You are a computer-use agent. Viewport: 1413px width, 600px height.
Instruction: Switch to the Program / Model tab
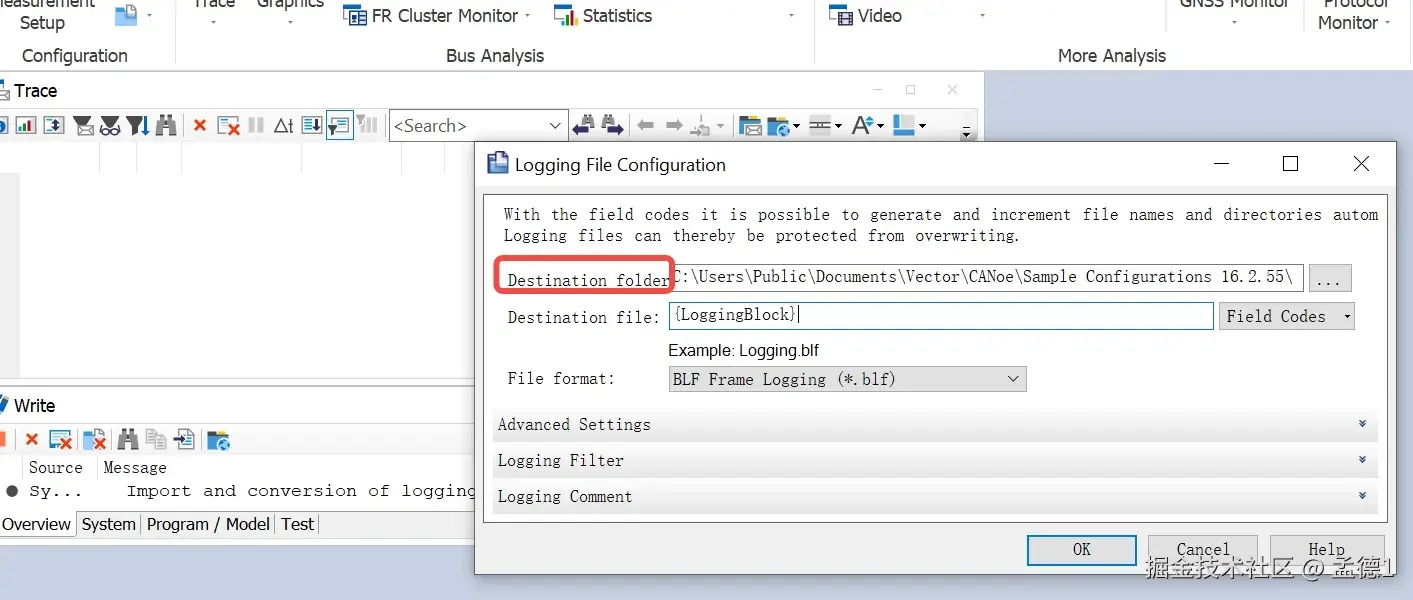click(x=208, y=524)
